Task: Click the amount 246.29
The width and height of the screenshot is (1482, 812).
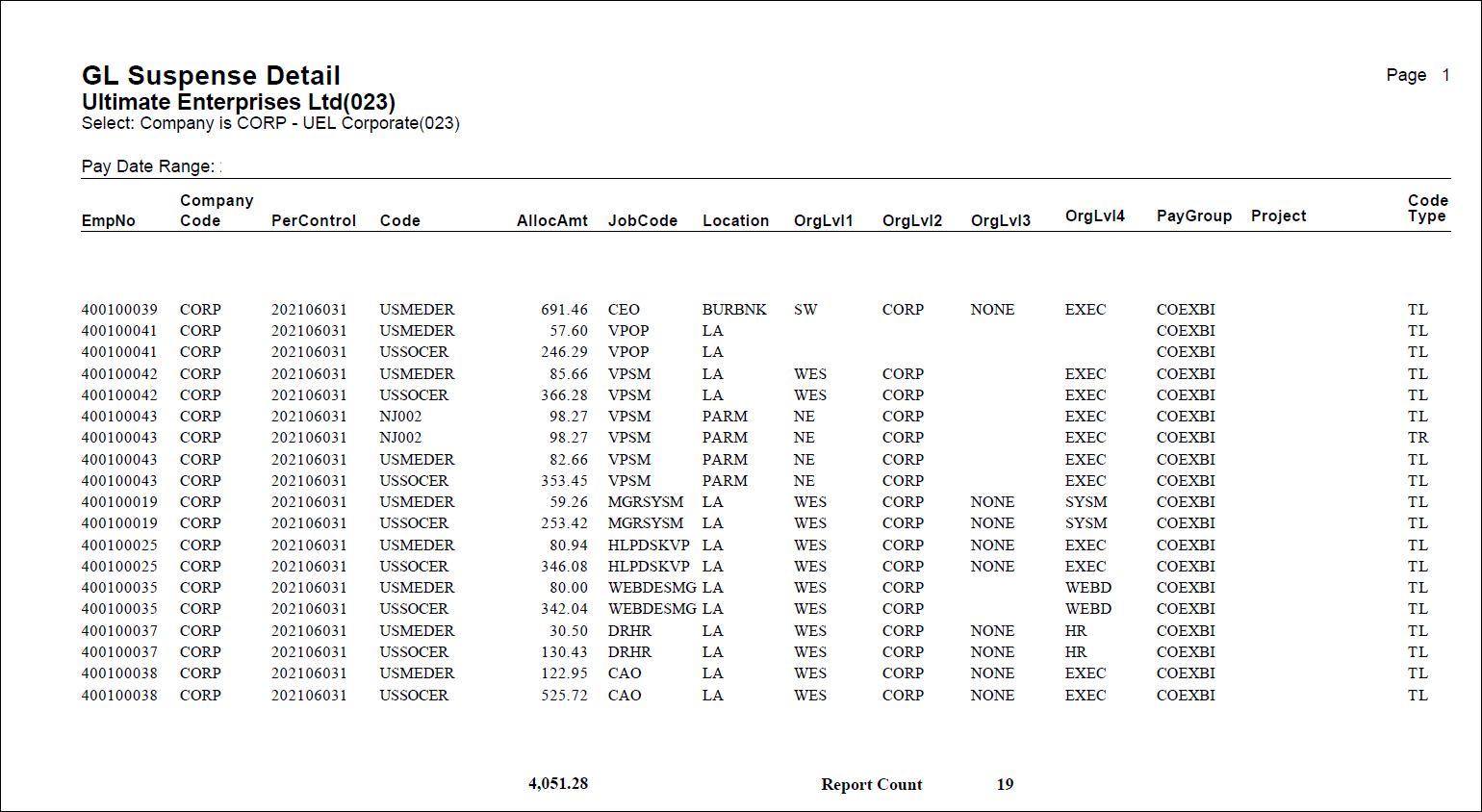Action: click(564, 352)
